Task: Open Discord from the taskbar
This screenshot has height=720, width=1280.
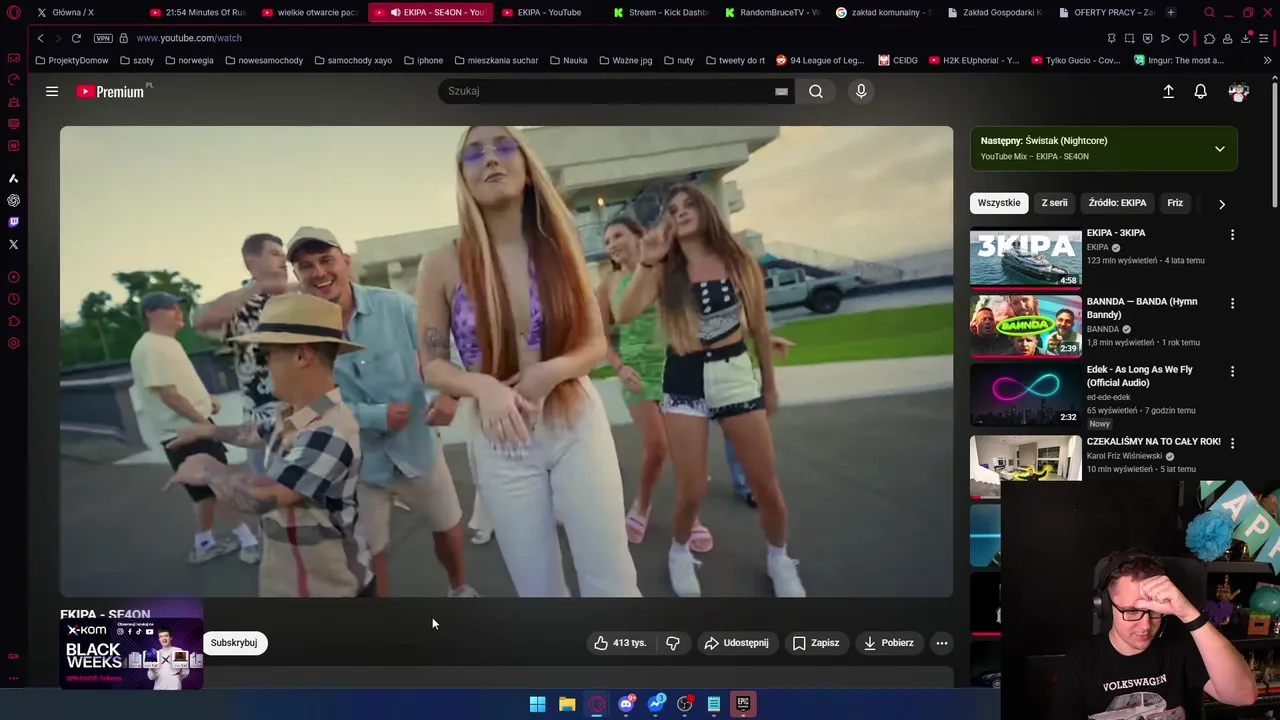Action: click(x=626, y=704)
